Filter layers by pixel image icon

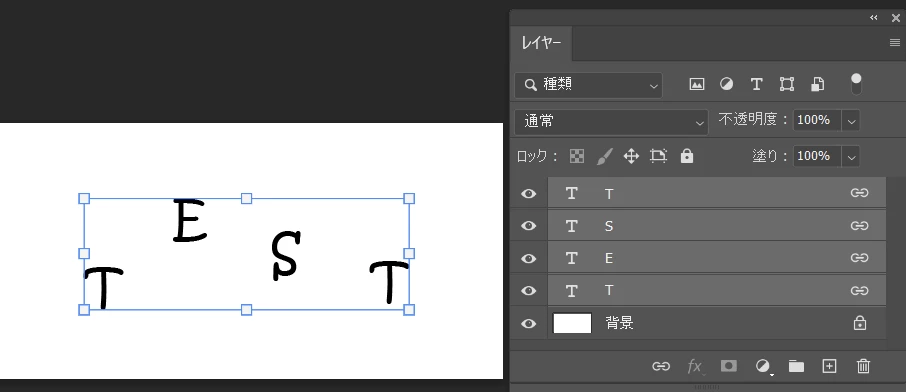(x=697, y=84)
